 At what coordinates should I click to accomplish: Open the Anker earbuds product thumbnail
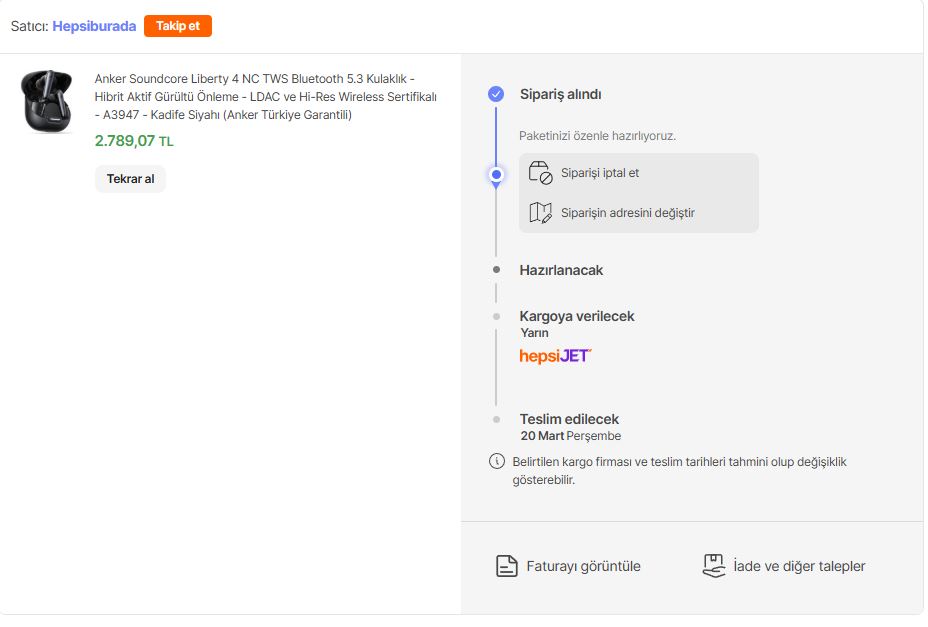tap(45, 100)
